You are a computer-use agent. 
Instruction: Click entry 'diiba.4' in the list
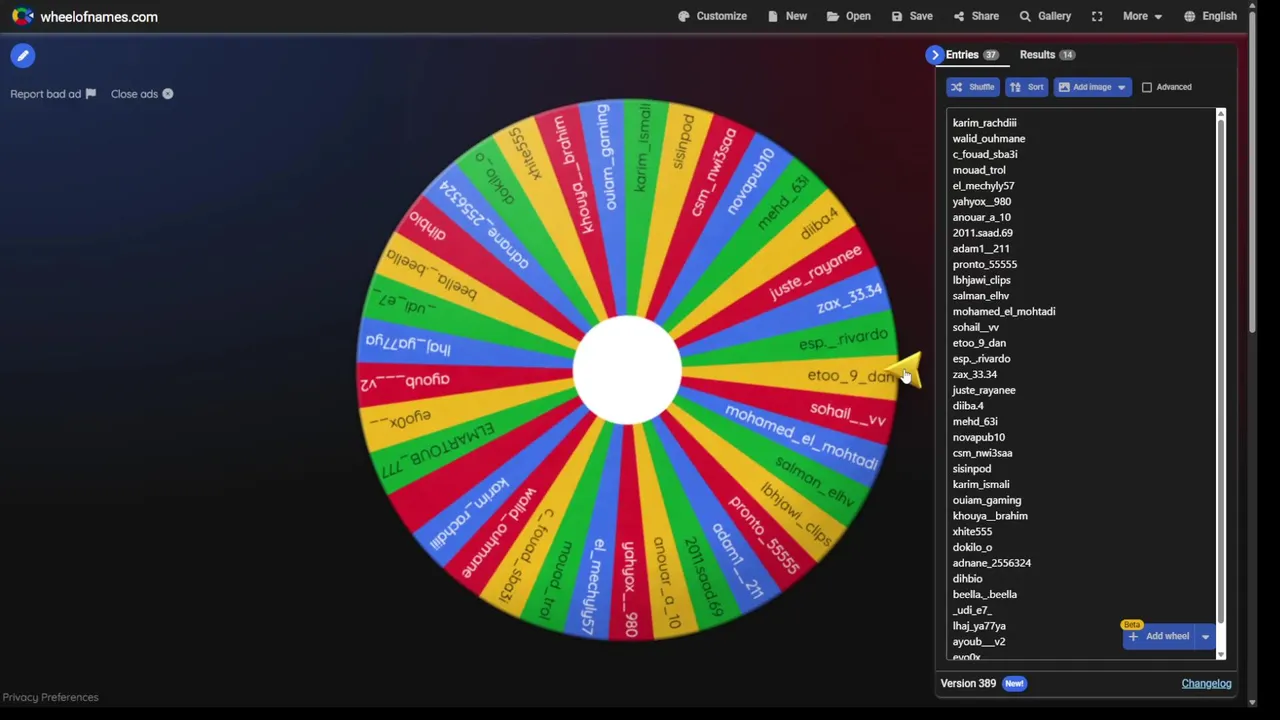967,406
